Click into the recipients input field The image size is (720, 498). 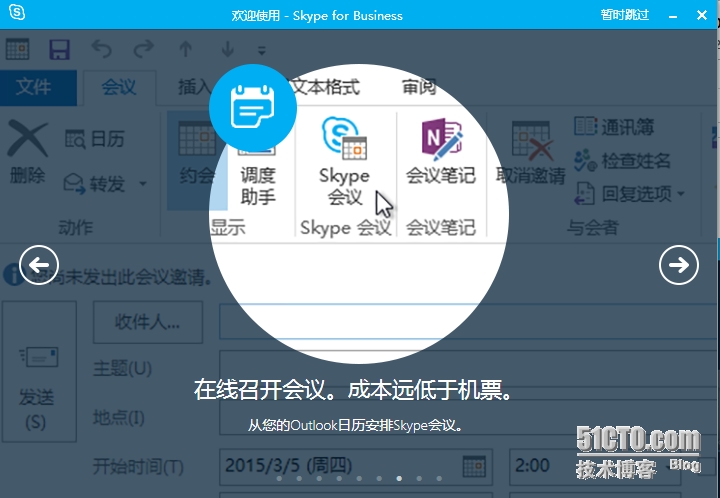click(468, 321)
